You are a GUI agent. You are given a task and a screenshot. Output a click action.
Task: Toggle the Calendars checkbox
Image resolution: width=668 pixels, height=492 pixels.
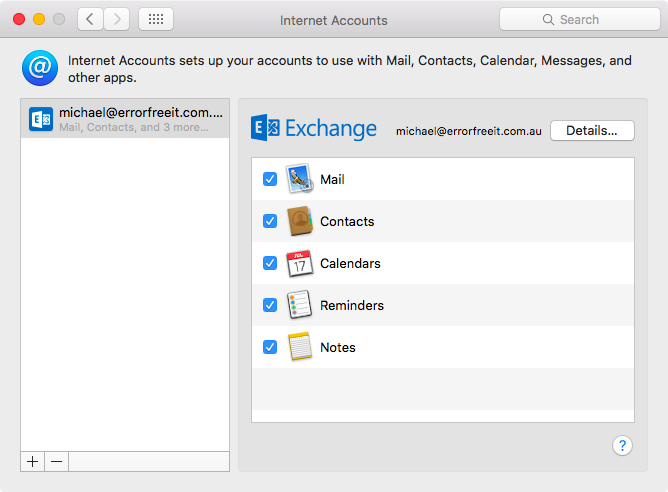(x=270, y=263)
